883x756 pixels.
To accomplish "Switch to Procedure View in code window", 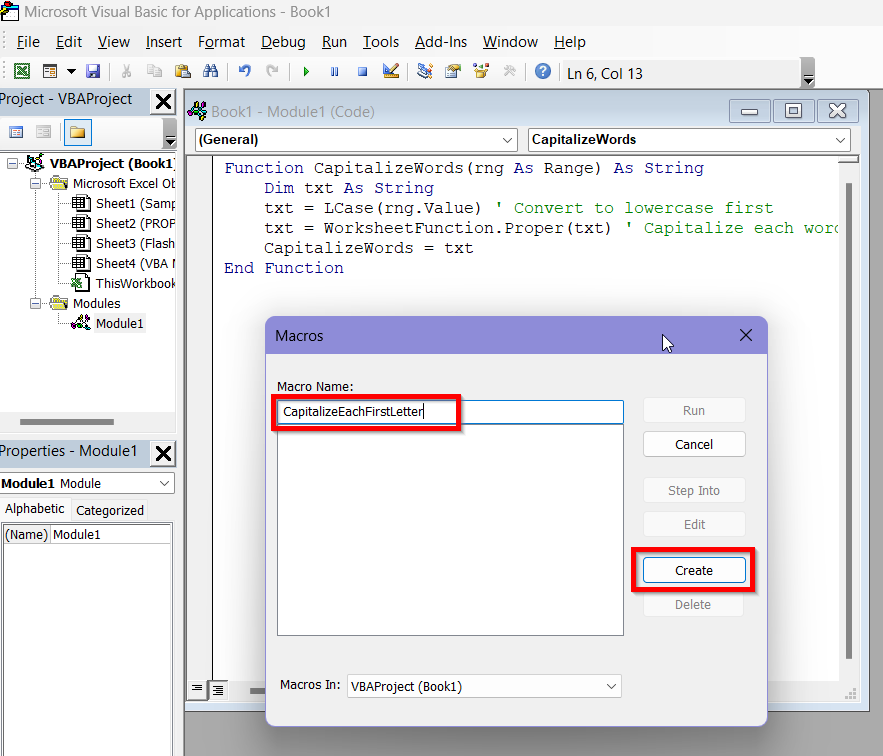I will click(x=197, y=688).
